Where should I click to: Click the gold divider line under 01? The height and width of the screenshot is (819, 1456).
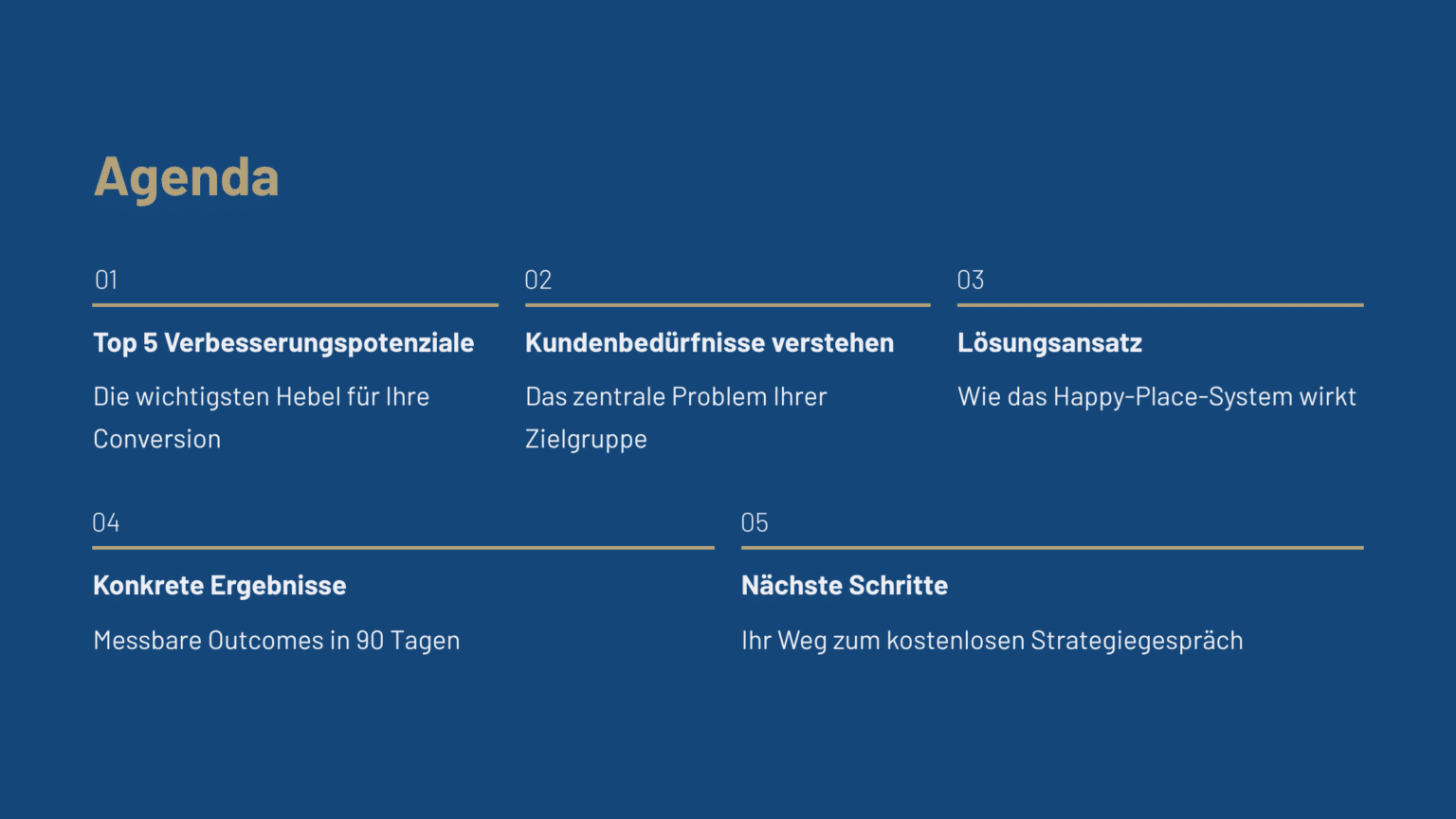[x=295, y=305]
